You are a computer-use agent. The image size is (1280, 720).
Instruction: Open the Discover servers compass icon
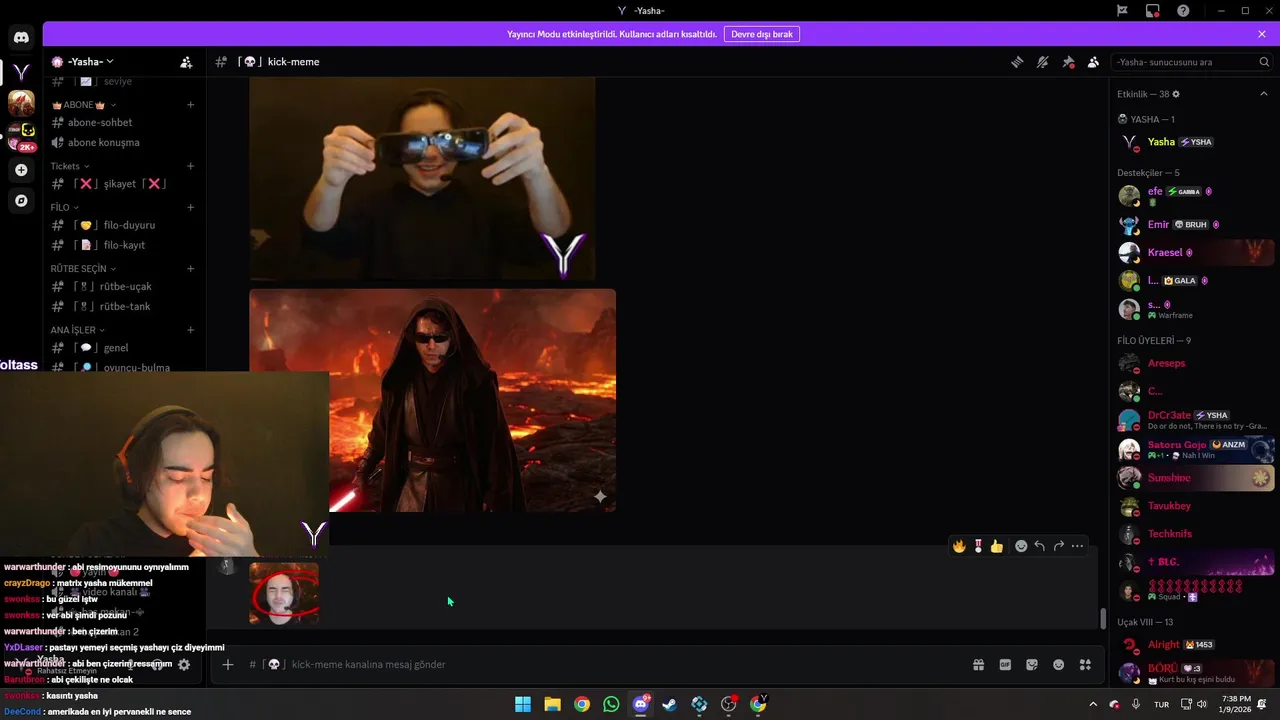(x=21, y=201)
